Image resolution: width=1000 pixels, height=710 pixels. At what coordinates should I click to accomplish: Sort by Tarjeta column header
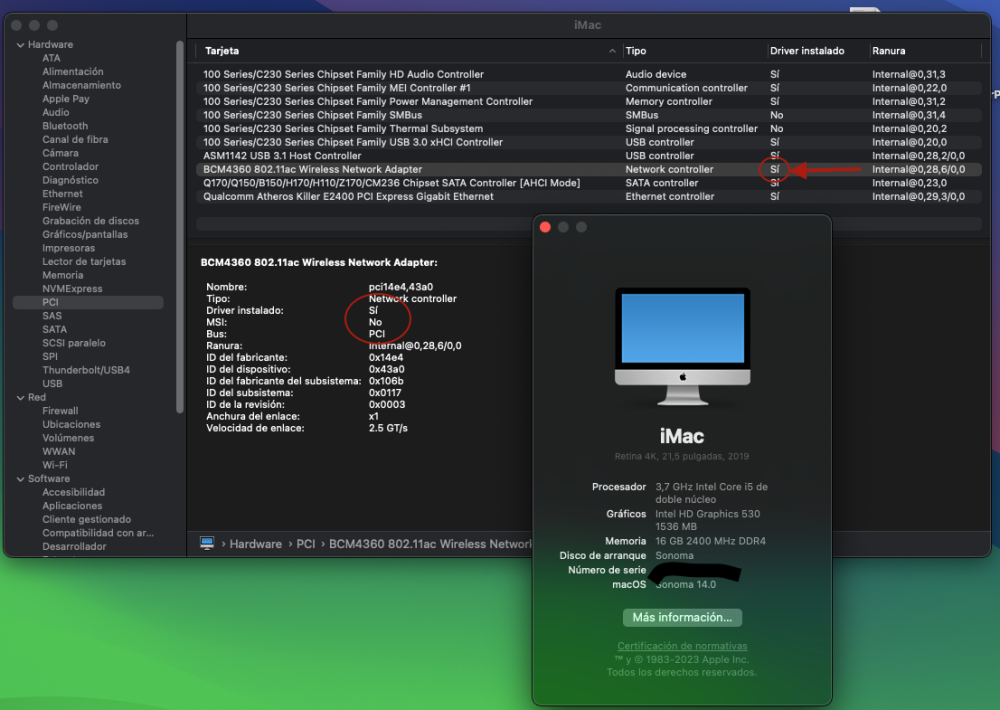222,51
